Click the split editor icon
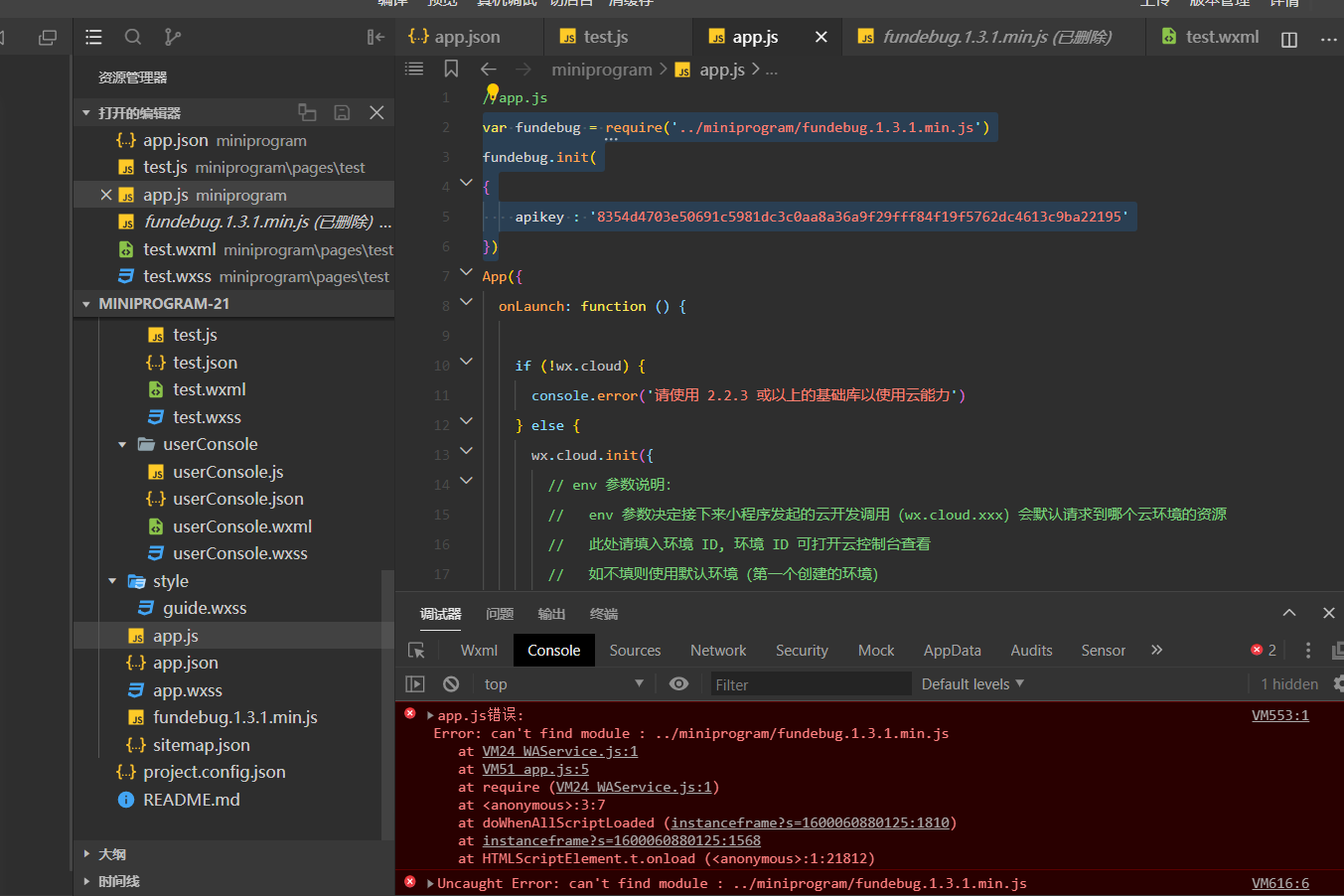Image resolution: width=1344 pixels, height=896 pixels. (1289, 39)
